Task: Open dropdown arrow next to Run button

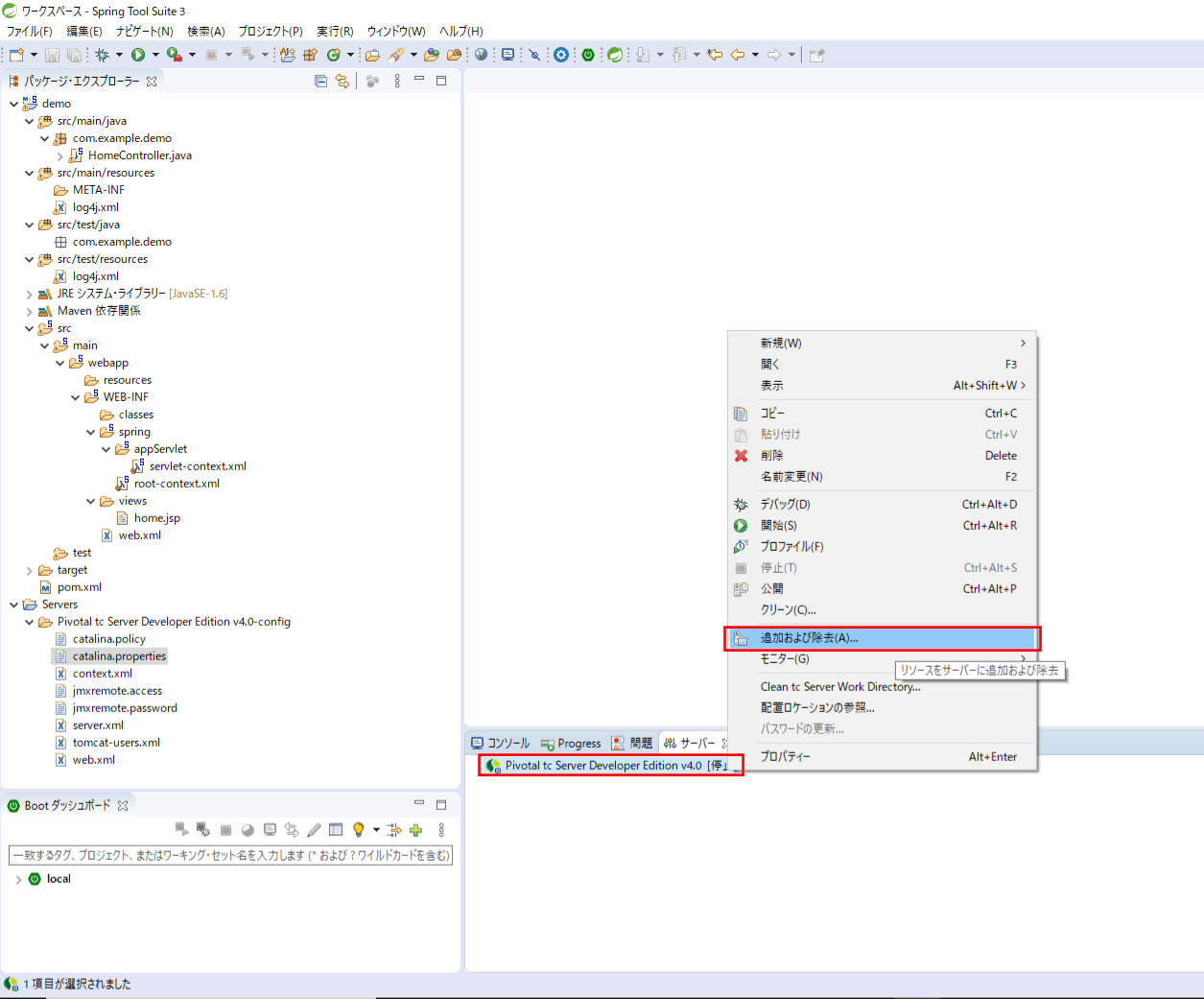Action: [155, 55]
